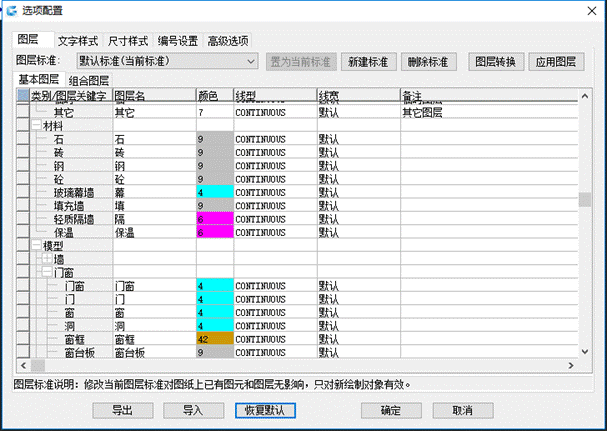Viewport: 607px width, 431px height.
Task: Collapse the 模型 tree category
Action: tap(37, 245)
